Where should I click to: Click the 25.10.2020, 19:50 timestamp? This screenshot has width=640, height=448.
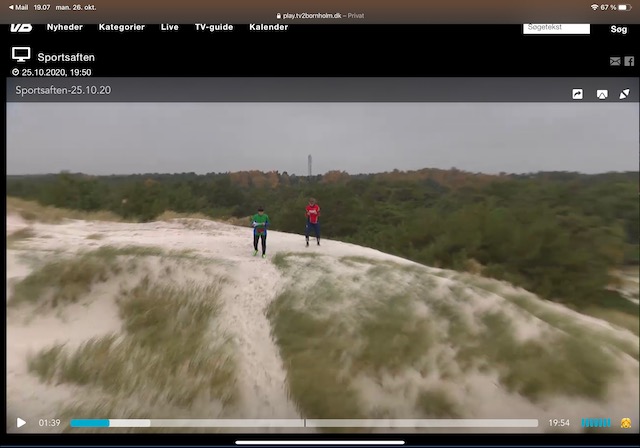pyautogui.click(x=56, y=72)
